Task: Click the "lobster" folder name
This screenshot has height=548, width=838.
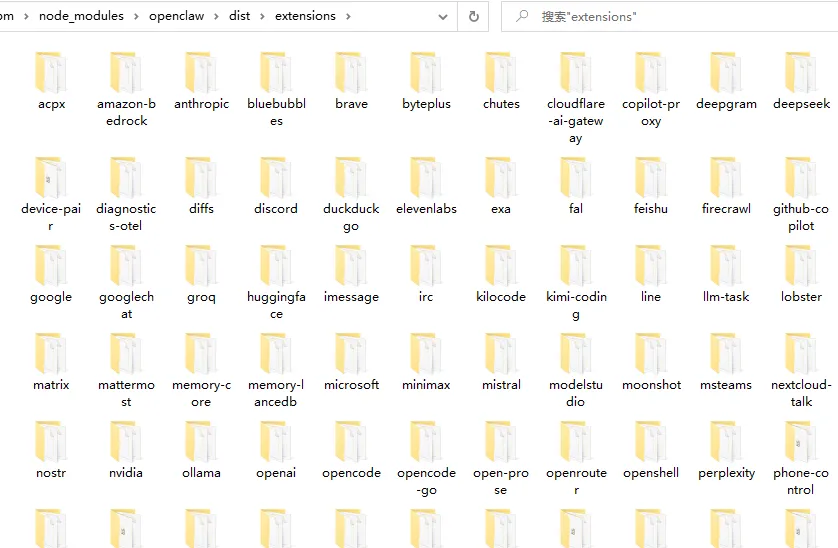Action: [801, 297]
